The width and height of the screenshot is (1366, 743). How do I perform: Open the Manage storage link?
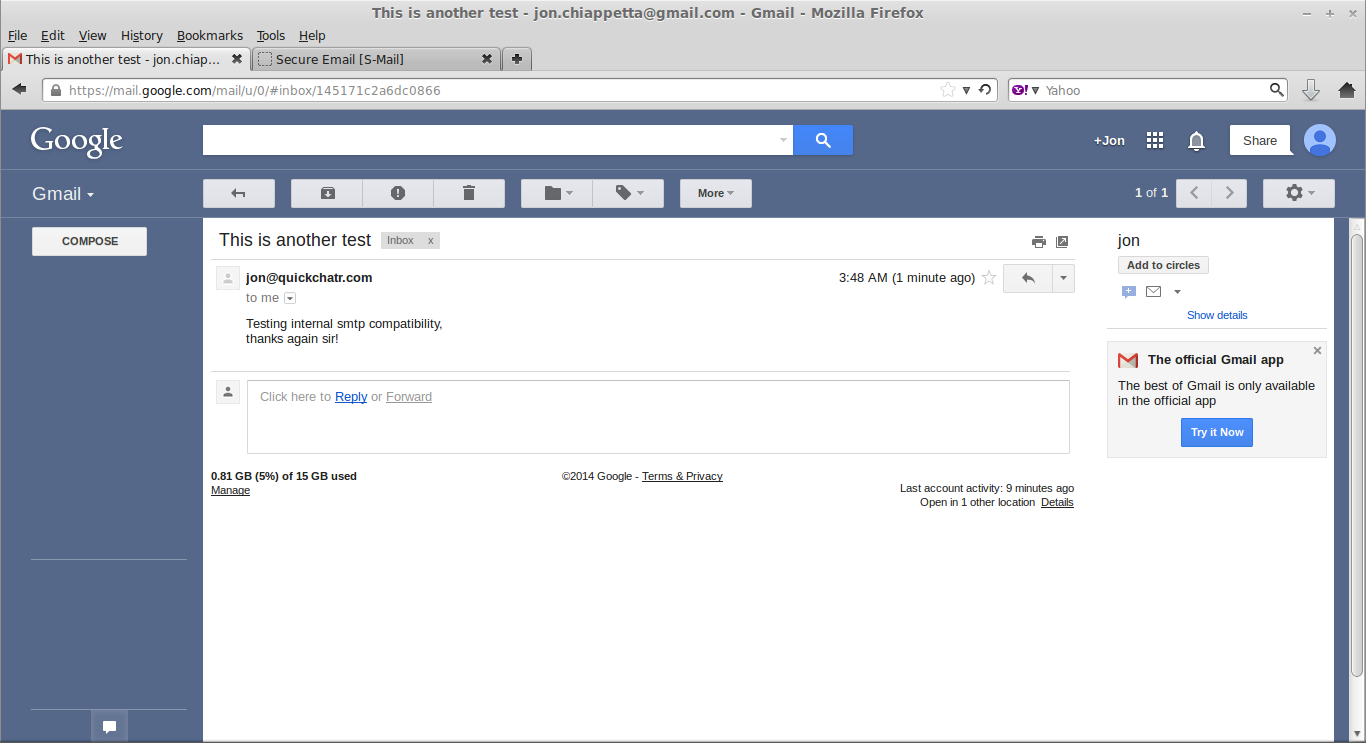(230, 490)
